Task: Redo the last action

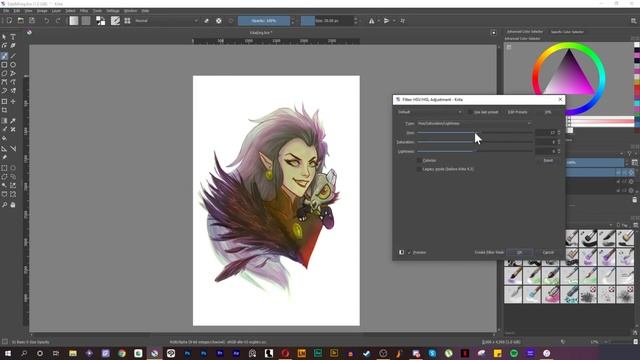Action: coord(58,21)
